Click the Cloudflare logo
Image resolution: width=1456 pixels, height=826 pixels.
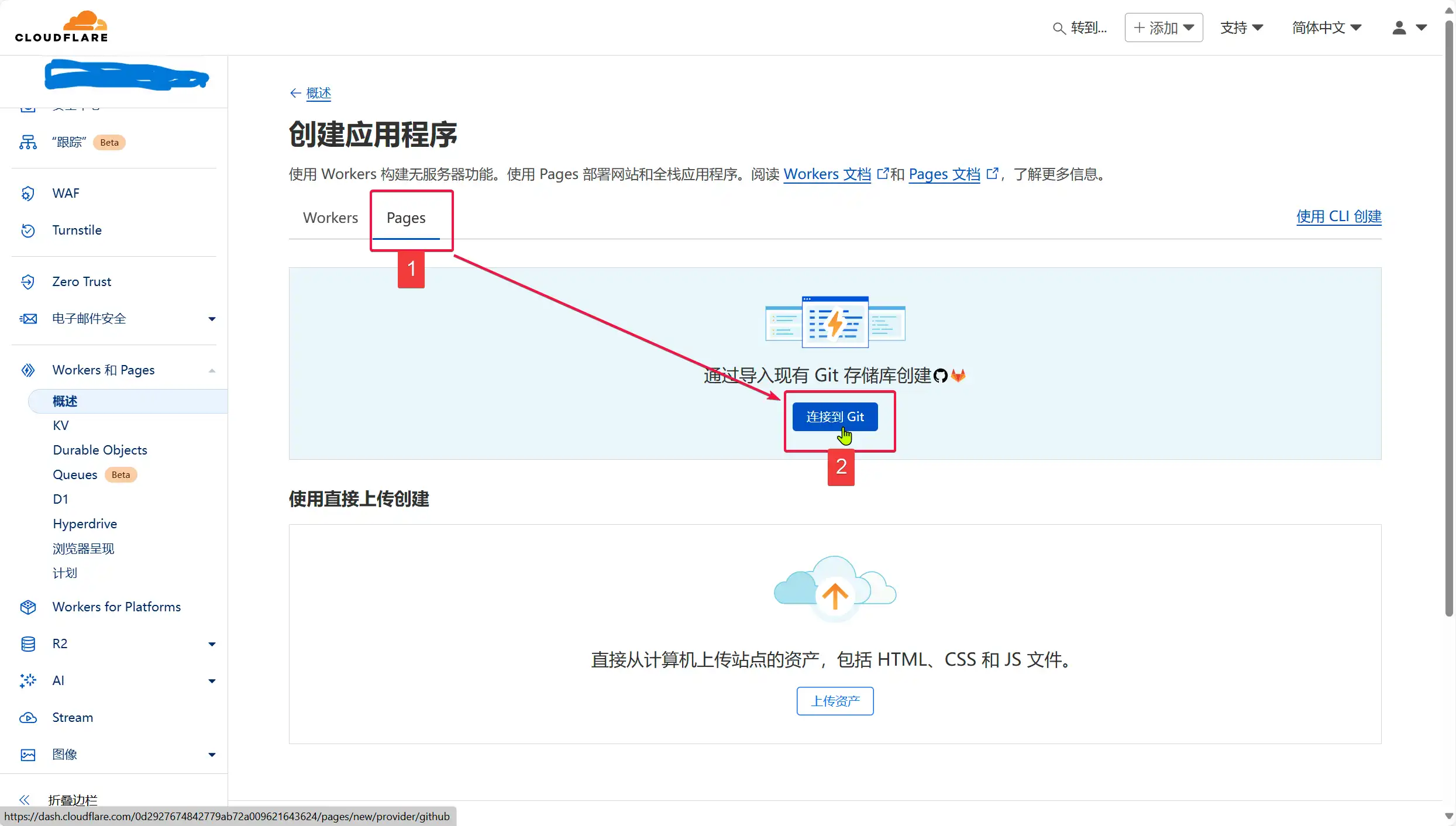pos(61,27)
